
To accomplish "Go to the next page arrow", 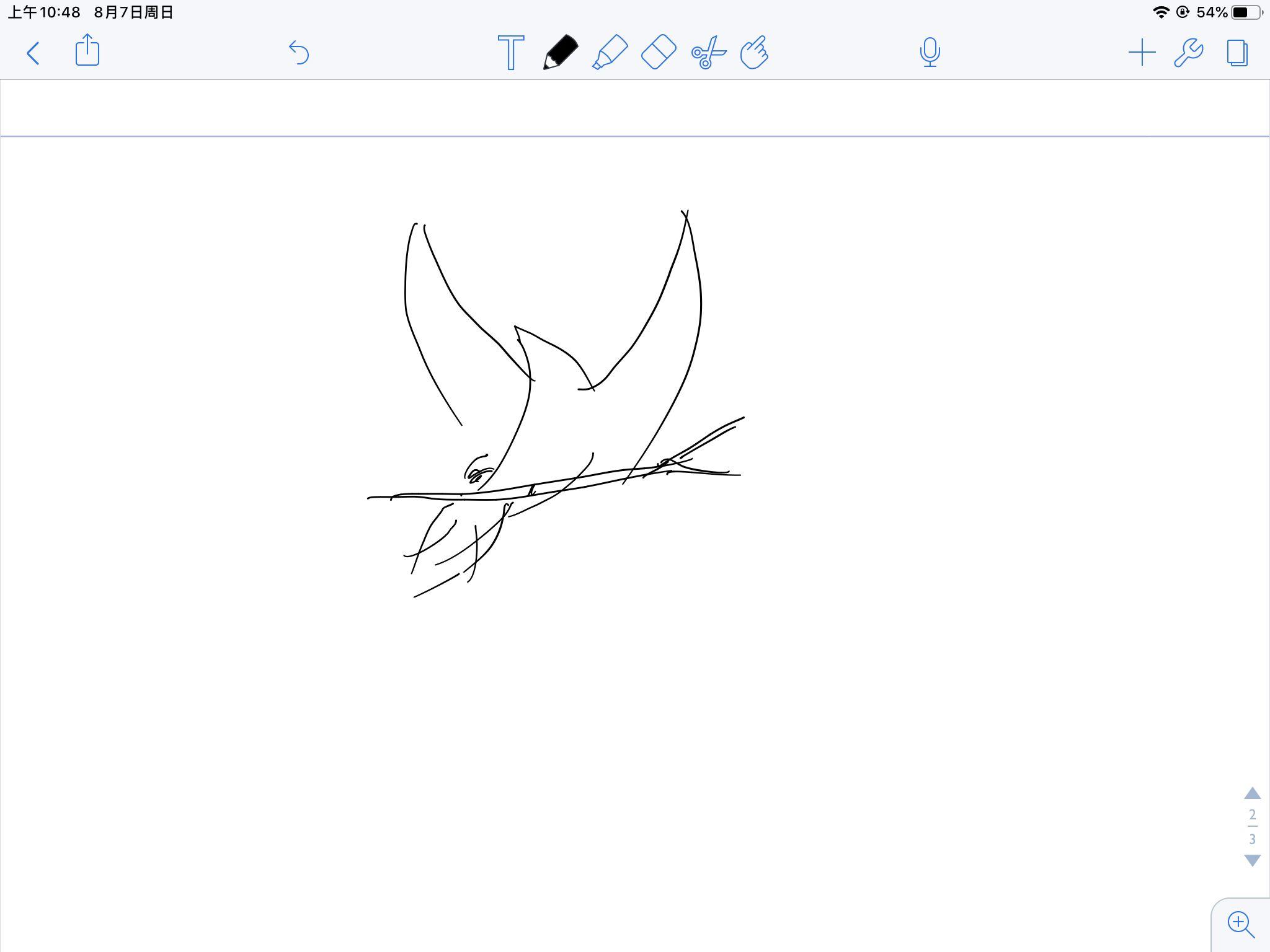I will coord(1253,860).
